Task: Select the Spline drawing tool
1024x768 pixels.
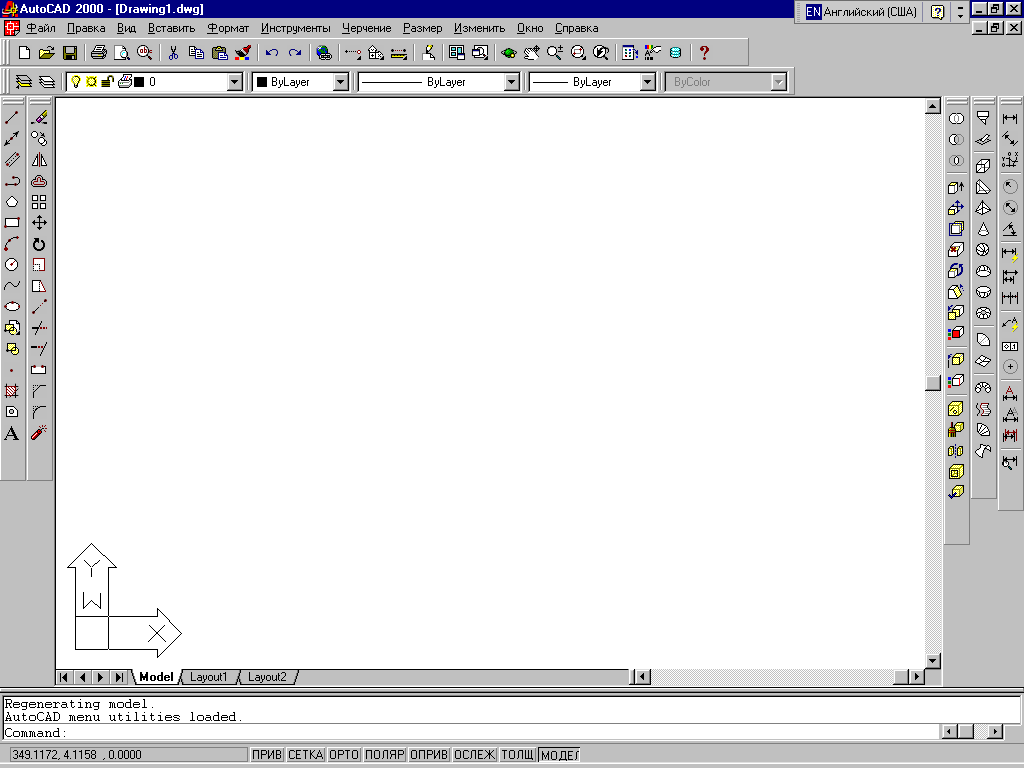Action: pyautogui.click(x=12, y=285)
